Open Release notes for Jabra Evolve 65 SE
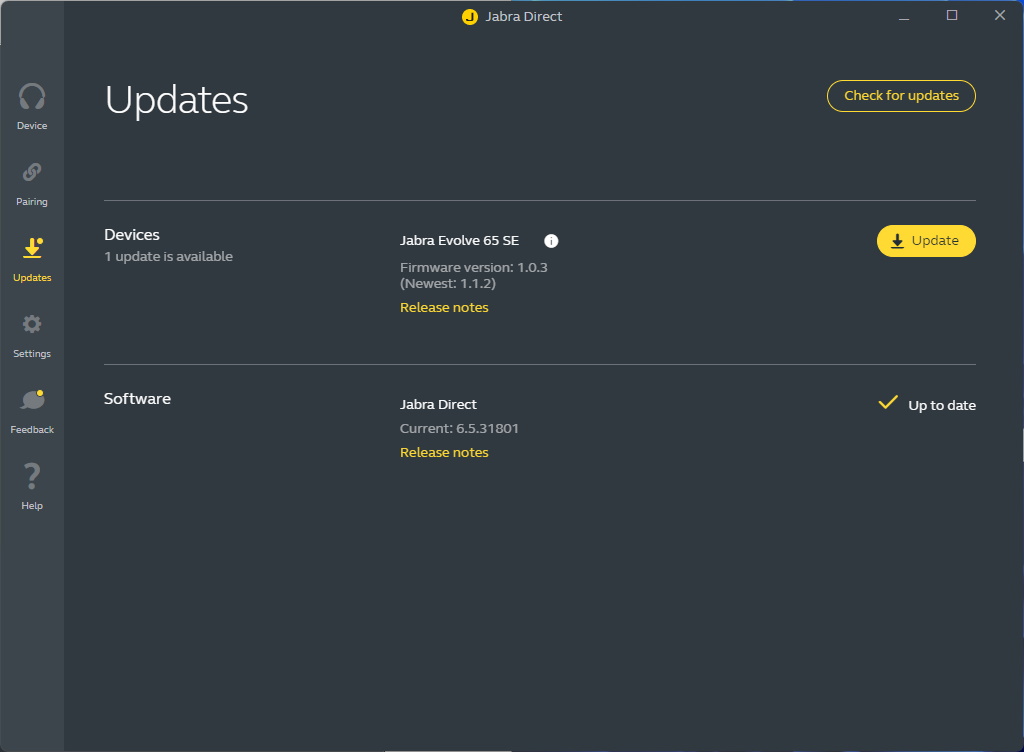The width and height of the screenshot is (1024, 752). (x=444, y=307)
